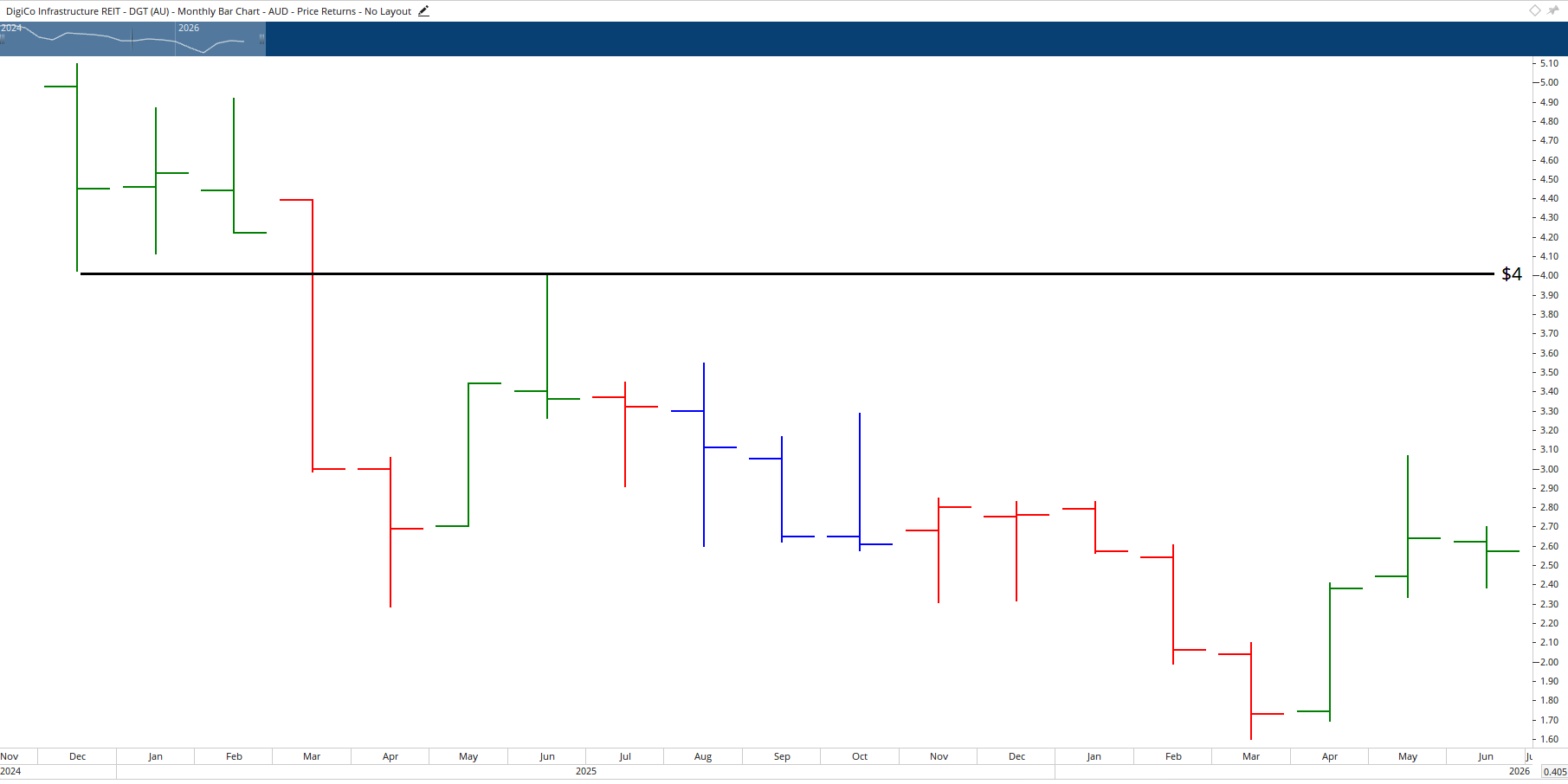Click the diamond icon at top right
Image resolution: width=1568 pixels, height=784 pixels.
tap(1534, 10)
